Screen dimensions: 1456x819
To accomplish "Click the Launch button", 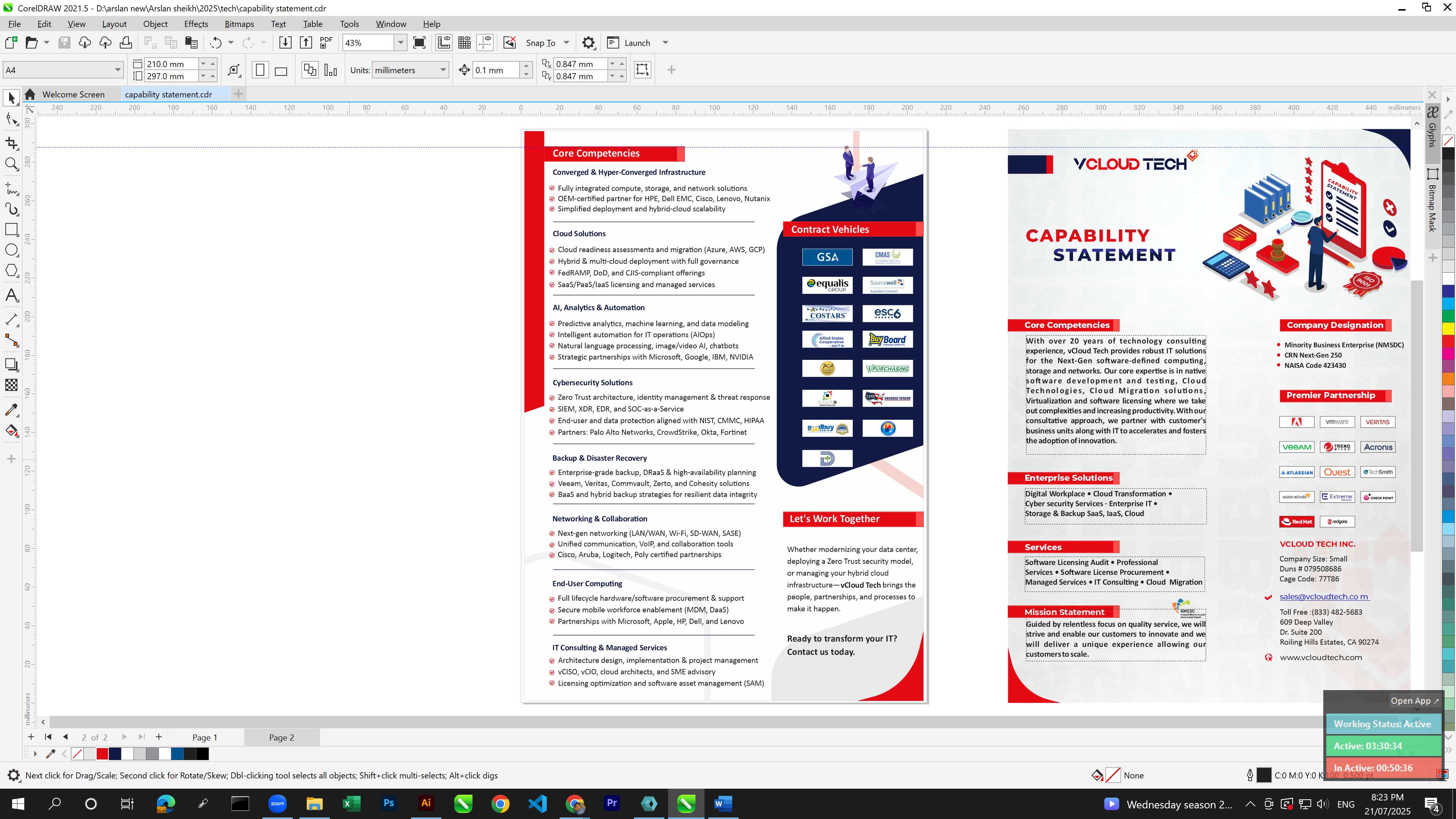I will click(629, 43).
